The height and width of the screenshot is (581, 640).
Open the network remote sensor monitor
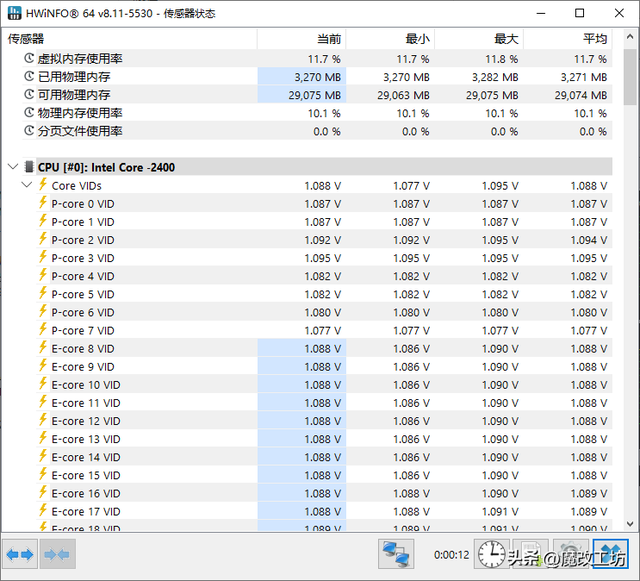pos(396,554)
